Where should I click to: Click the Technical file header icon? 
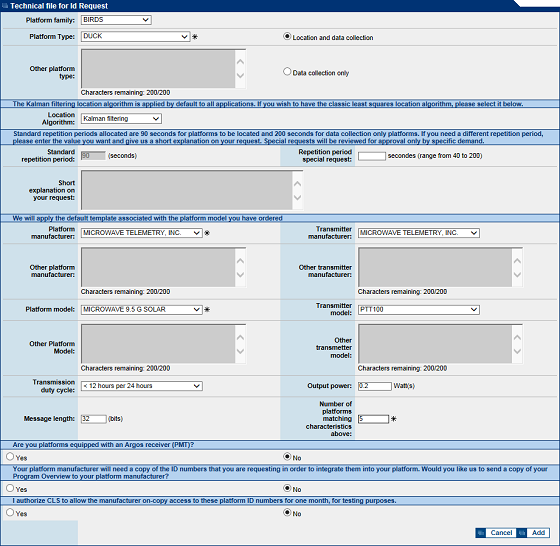tap(5, 6)
